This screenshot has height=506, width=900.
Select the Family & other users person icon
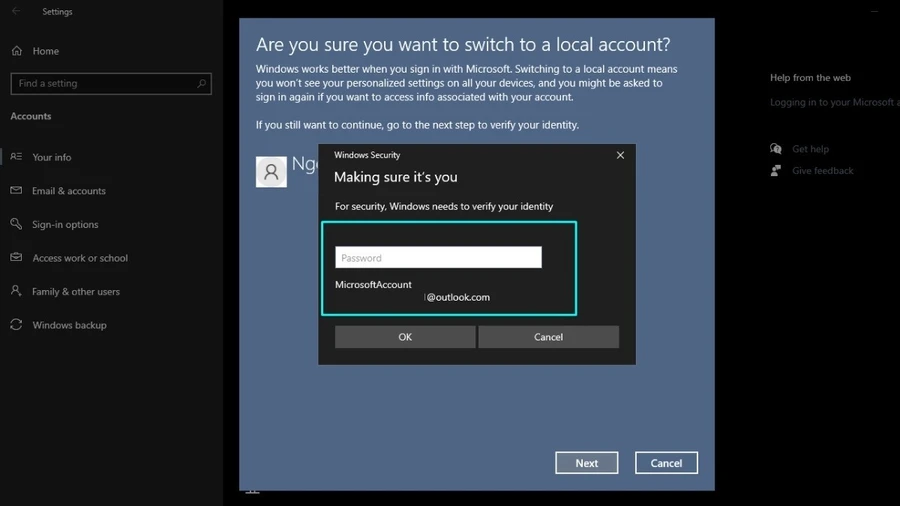[x=16, y=291]
